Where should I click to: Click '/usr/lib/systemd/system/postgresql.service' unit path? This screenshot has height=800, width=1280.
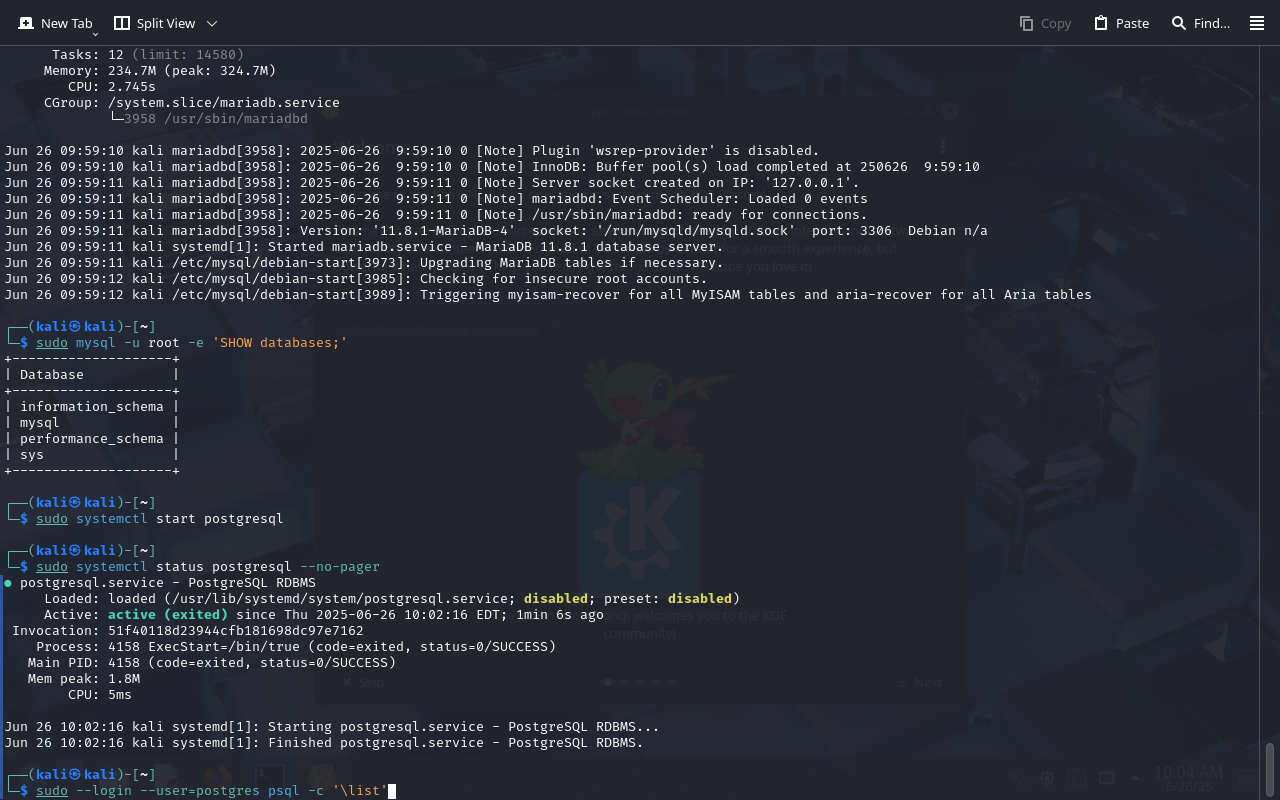[x=344, y=599]
